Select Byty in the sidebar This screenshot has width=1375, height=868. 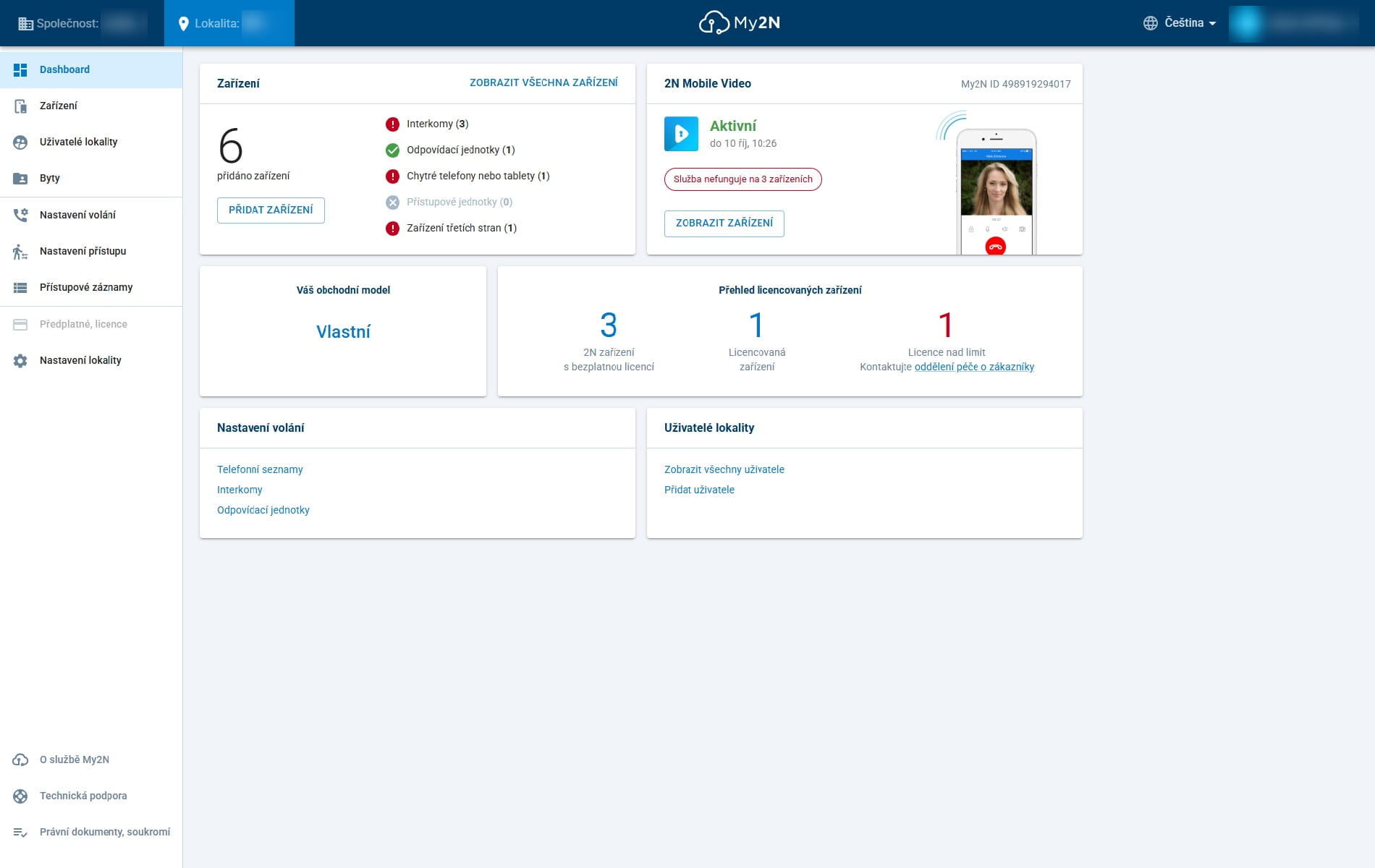click(x=91, y=178)
